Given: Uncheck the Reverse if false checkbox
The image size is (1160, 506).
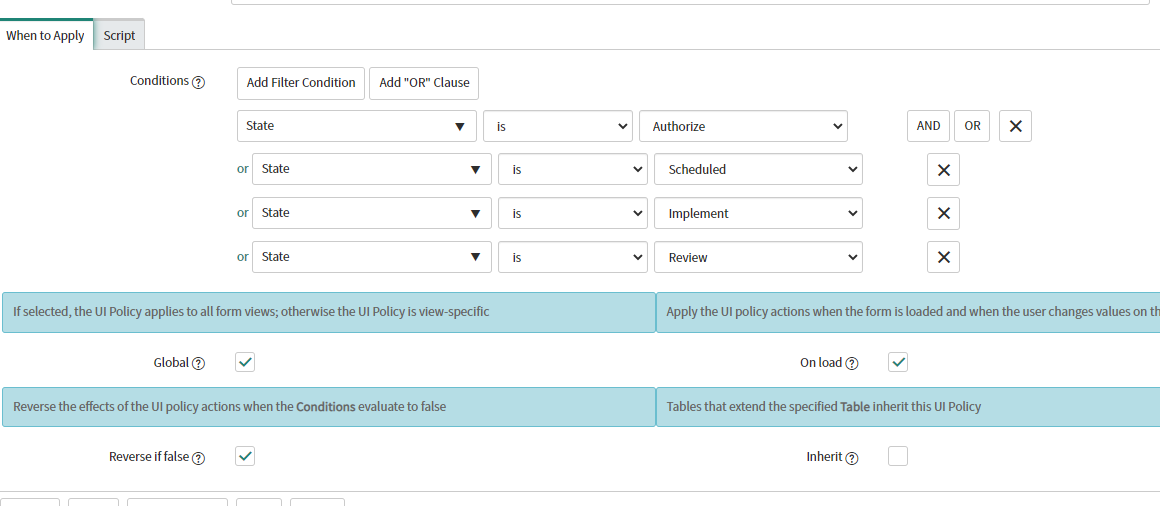Looking at the screenshot, I should coord(245,456).
